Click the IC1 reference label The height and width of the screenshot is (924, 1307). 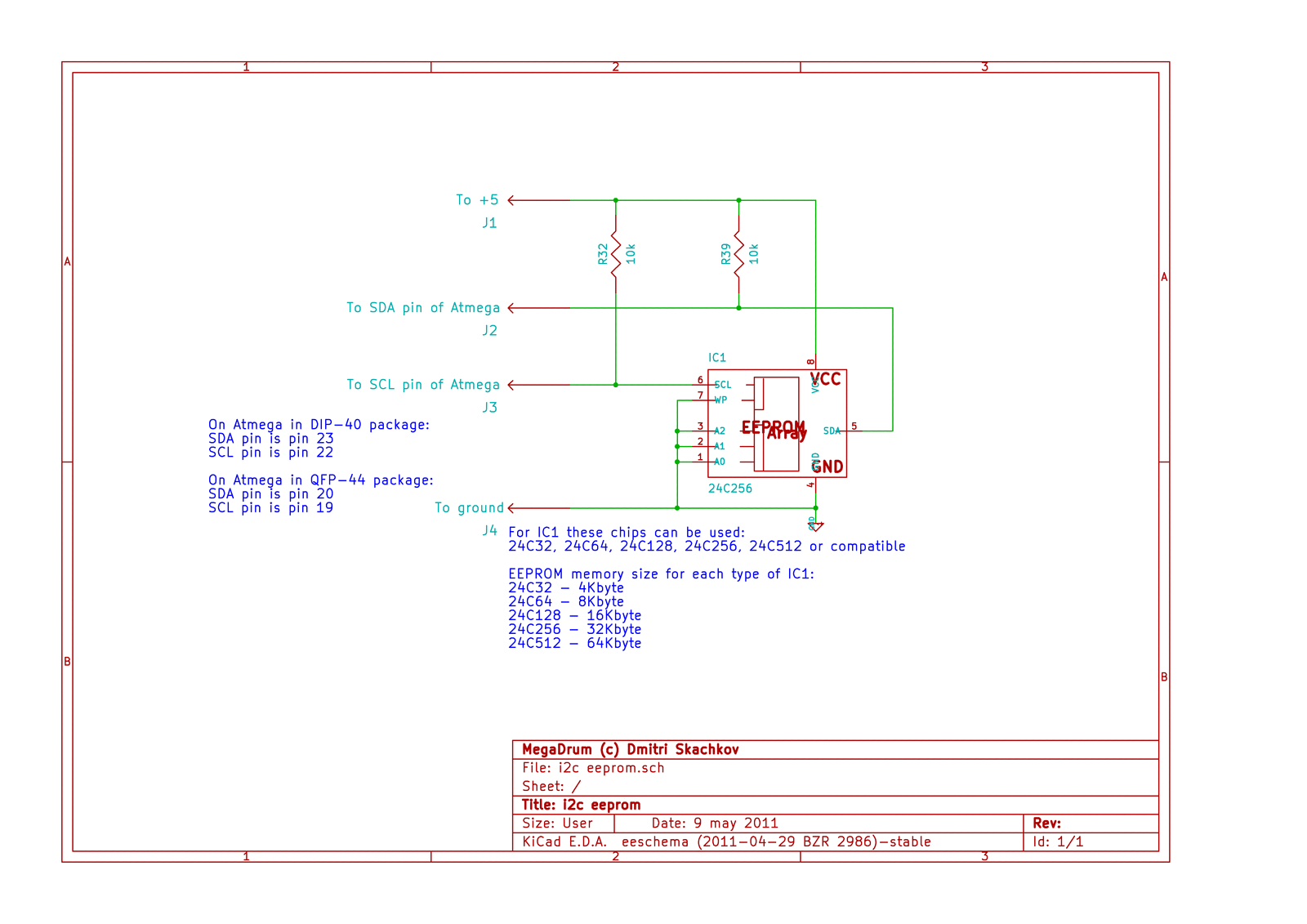coord(716,358)
